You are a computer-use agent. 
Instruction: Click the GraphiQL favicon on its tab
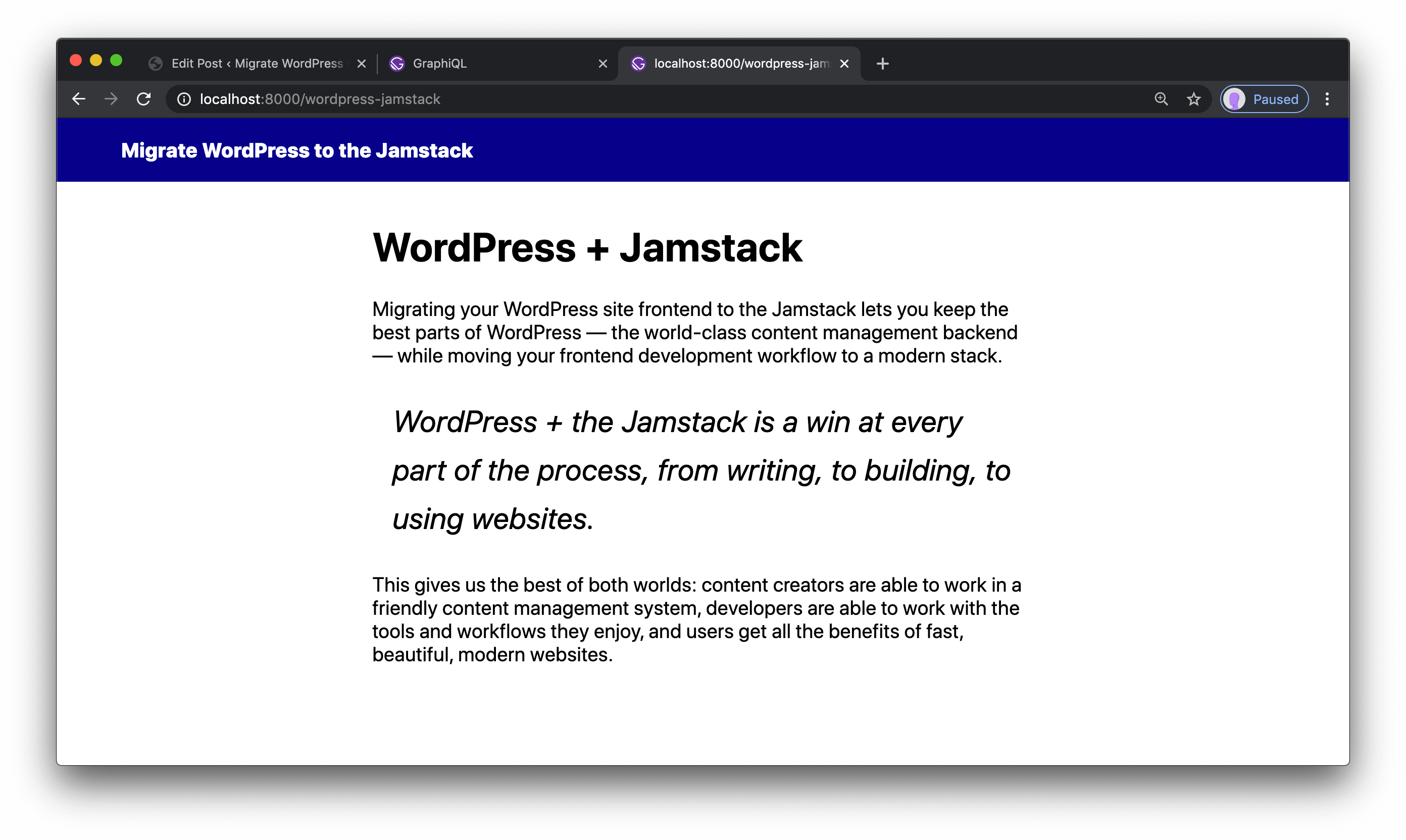coord(397,64)
